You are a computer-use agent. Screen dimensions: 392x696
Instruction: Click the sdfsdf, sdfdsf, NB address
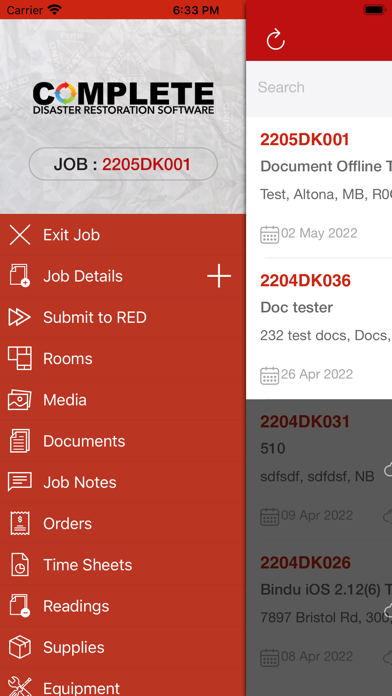(317, 476)
